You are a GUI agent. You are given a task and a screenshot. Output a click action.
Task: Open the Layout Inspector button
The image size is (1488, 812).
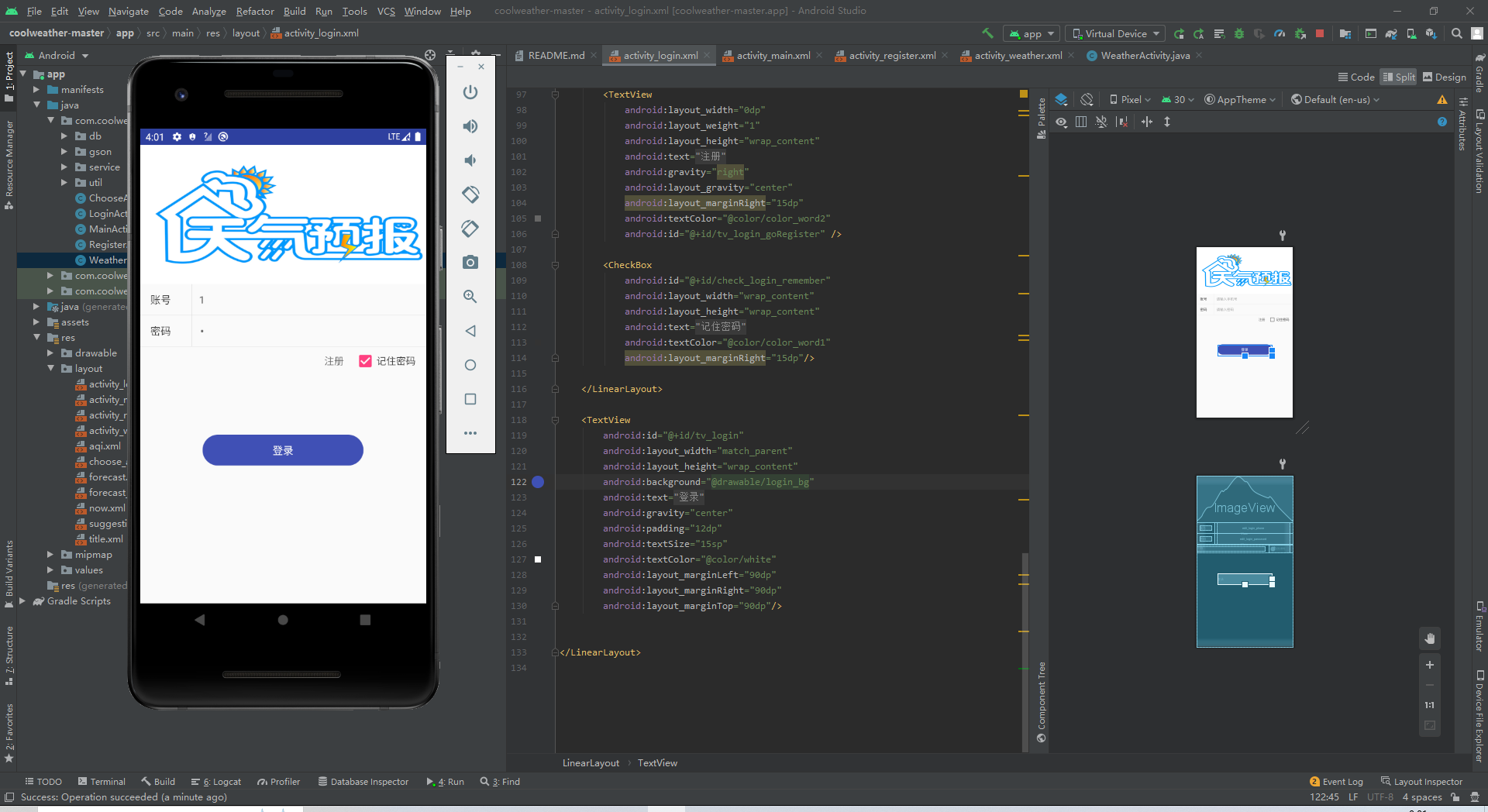point(1421,782)
